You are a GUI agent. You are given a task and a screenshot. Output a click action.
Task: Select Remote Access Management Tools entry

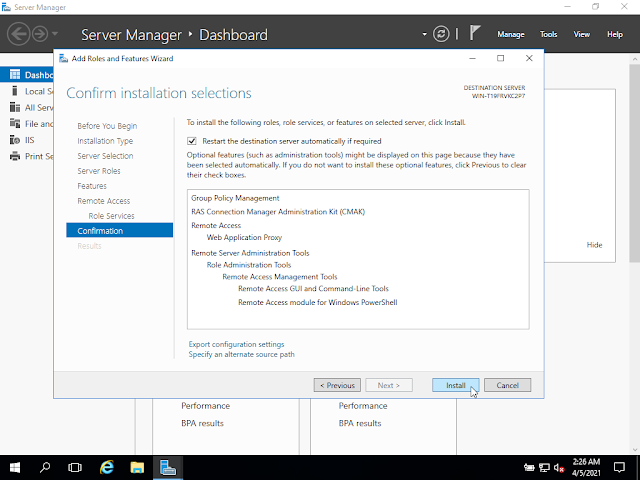[280, 277]
